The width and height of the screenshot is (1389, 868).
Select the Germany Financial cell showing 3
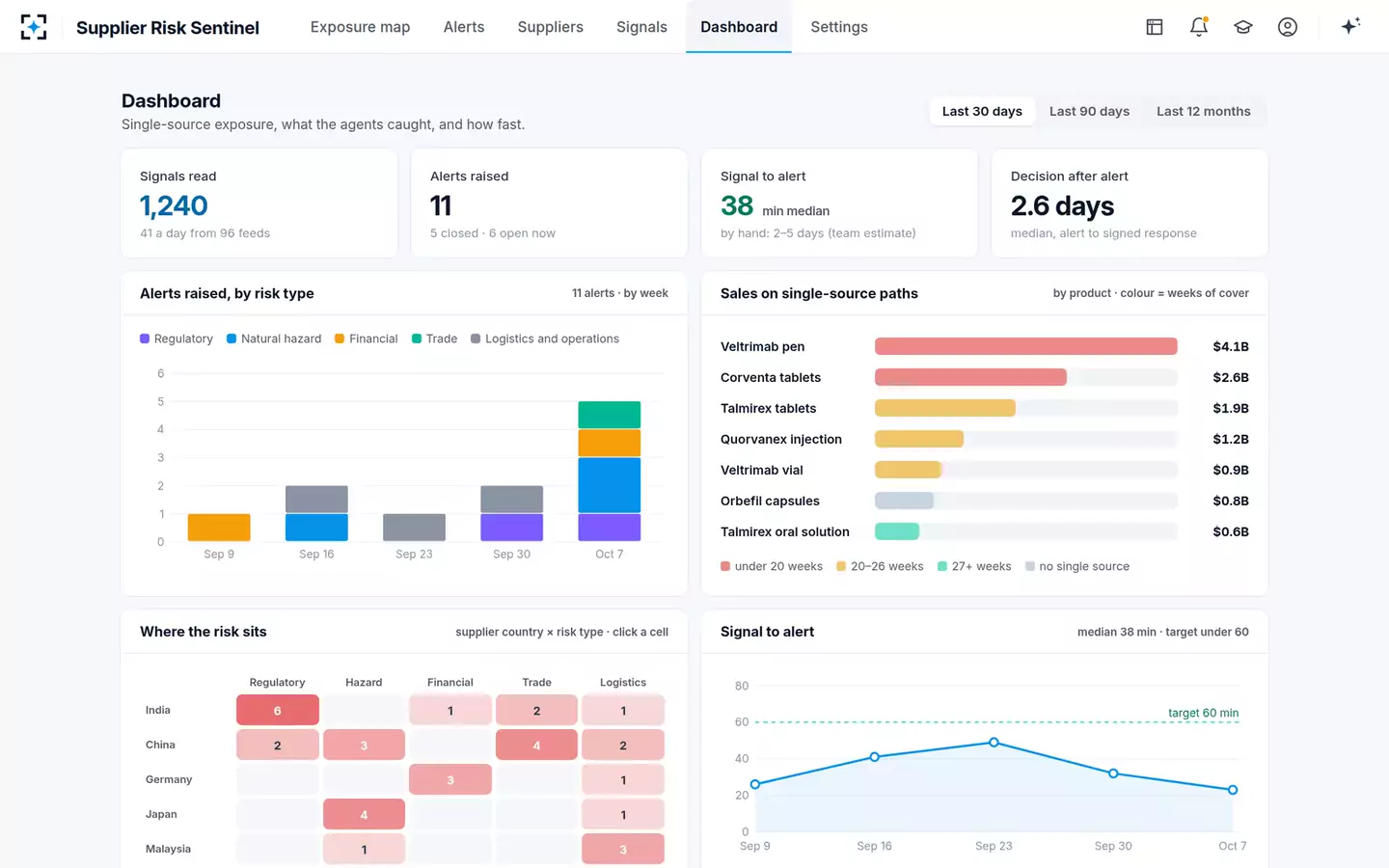coord(450,780)
